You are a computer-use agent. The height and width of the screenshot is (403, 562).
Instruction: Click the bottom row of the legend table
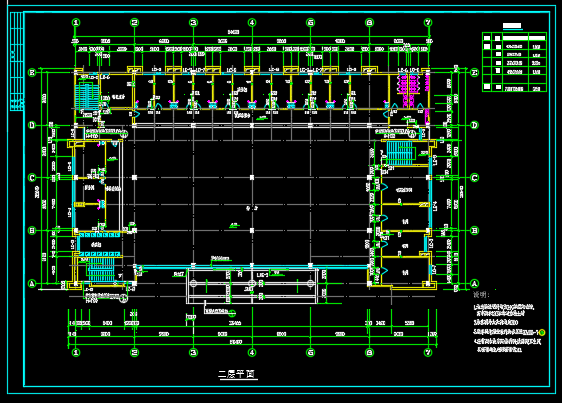(514, 88)
